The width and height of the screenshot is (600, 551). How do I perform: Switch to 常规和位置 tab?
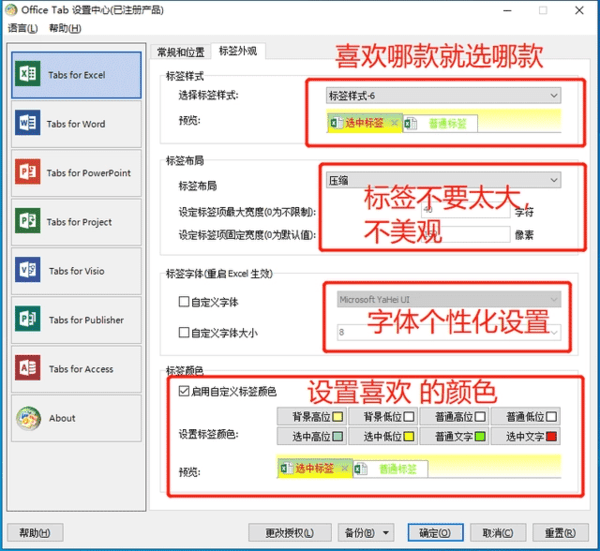coord(181,52)
